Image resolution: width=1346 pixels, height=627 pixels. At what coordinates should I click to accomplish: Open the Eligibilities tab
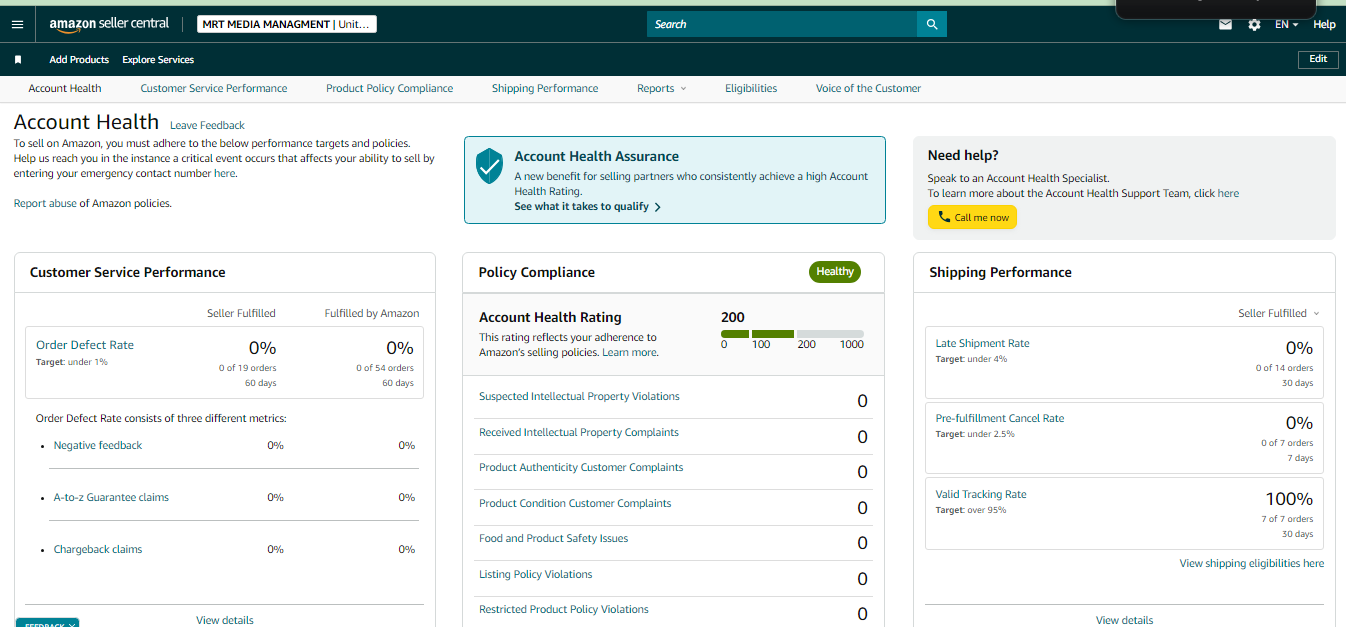tap(751, 88)
